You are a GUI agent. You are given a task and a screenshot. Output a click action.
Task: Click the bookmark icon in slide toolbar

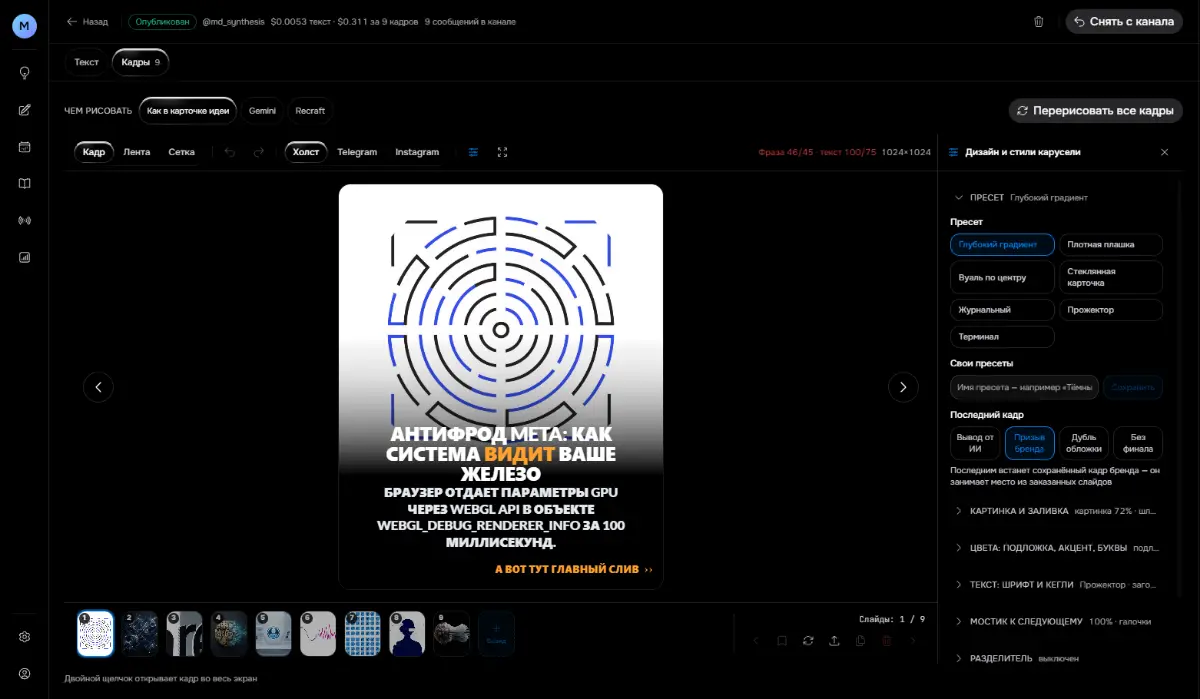pos(782,641)
